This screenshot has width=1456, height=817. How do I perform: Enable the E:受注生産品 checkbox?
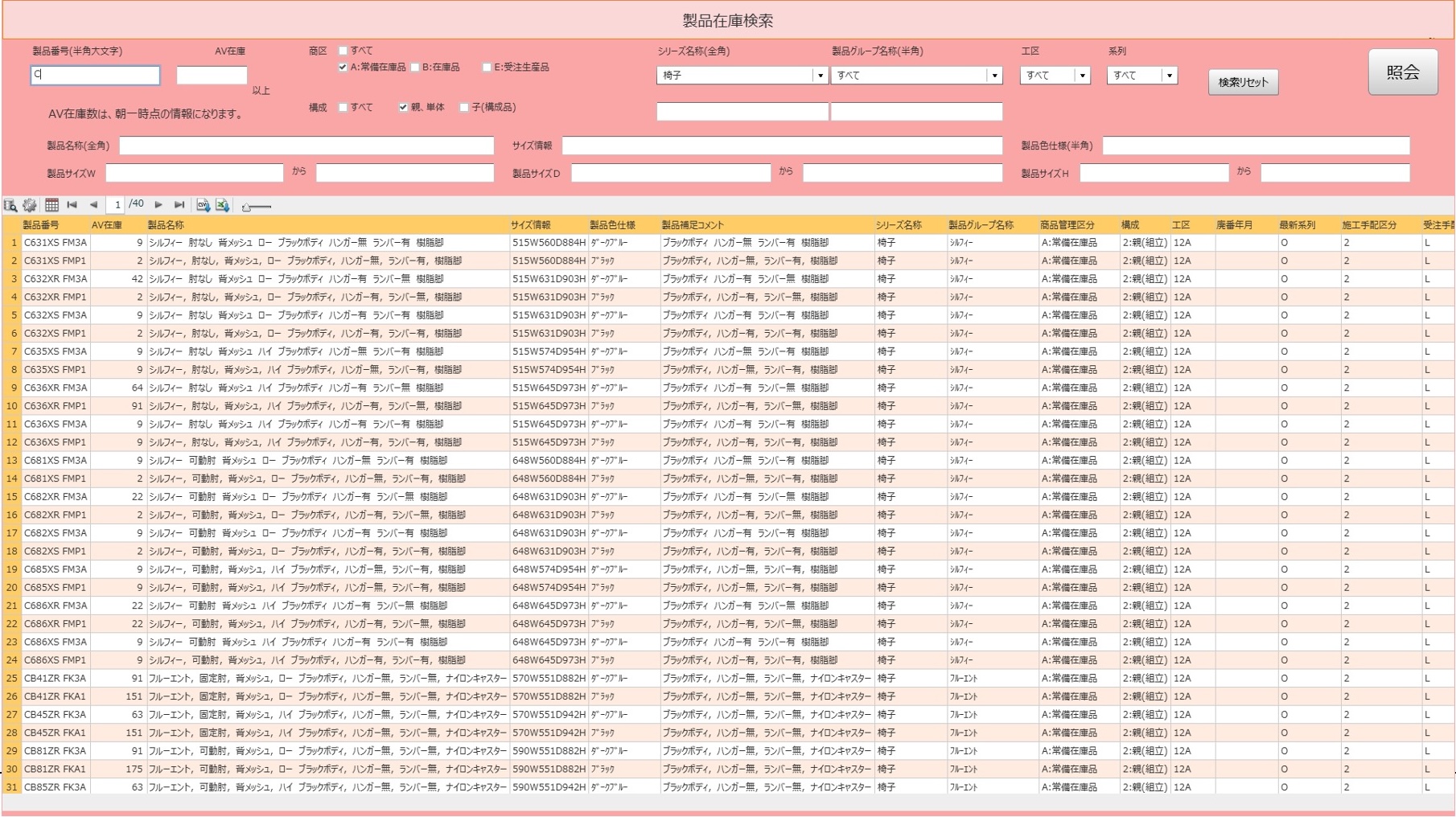(487, 68)
